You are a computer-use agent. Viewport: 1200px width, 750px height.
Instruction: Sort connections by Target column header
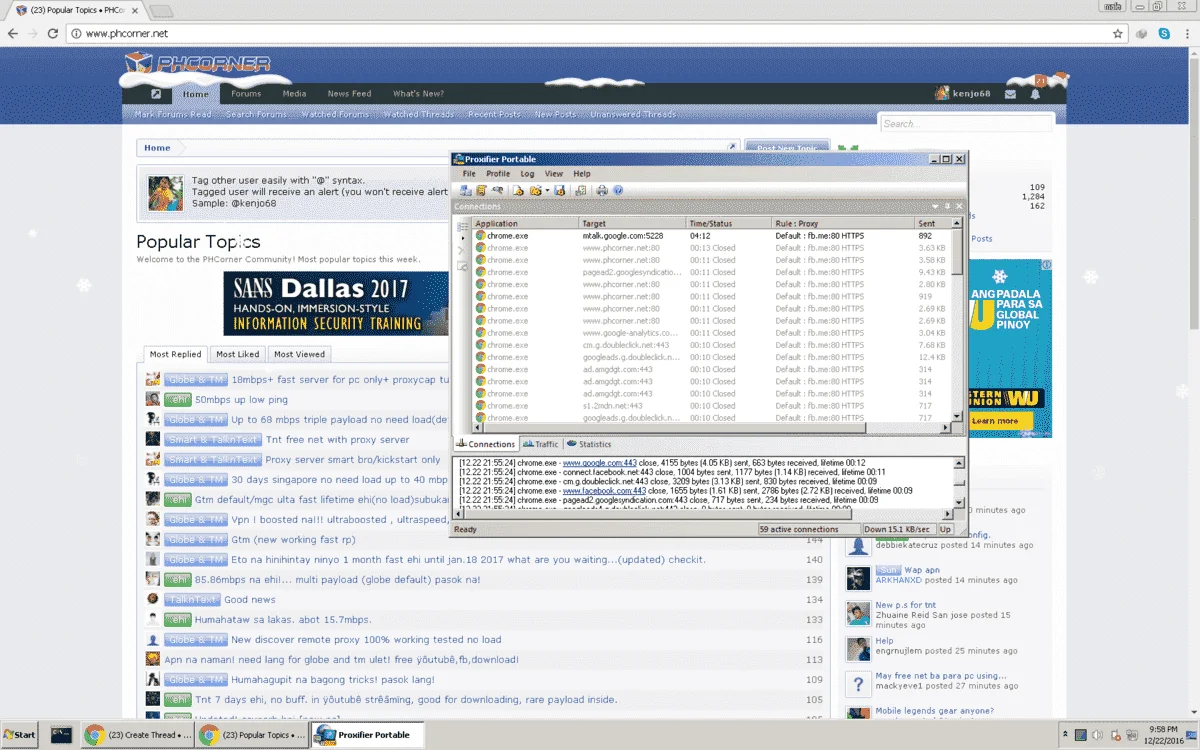633,224
